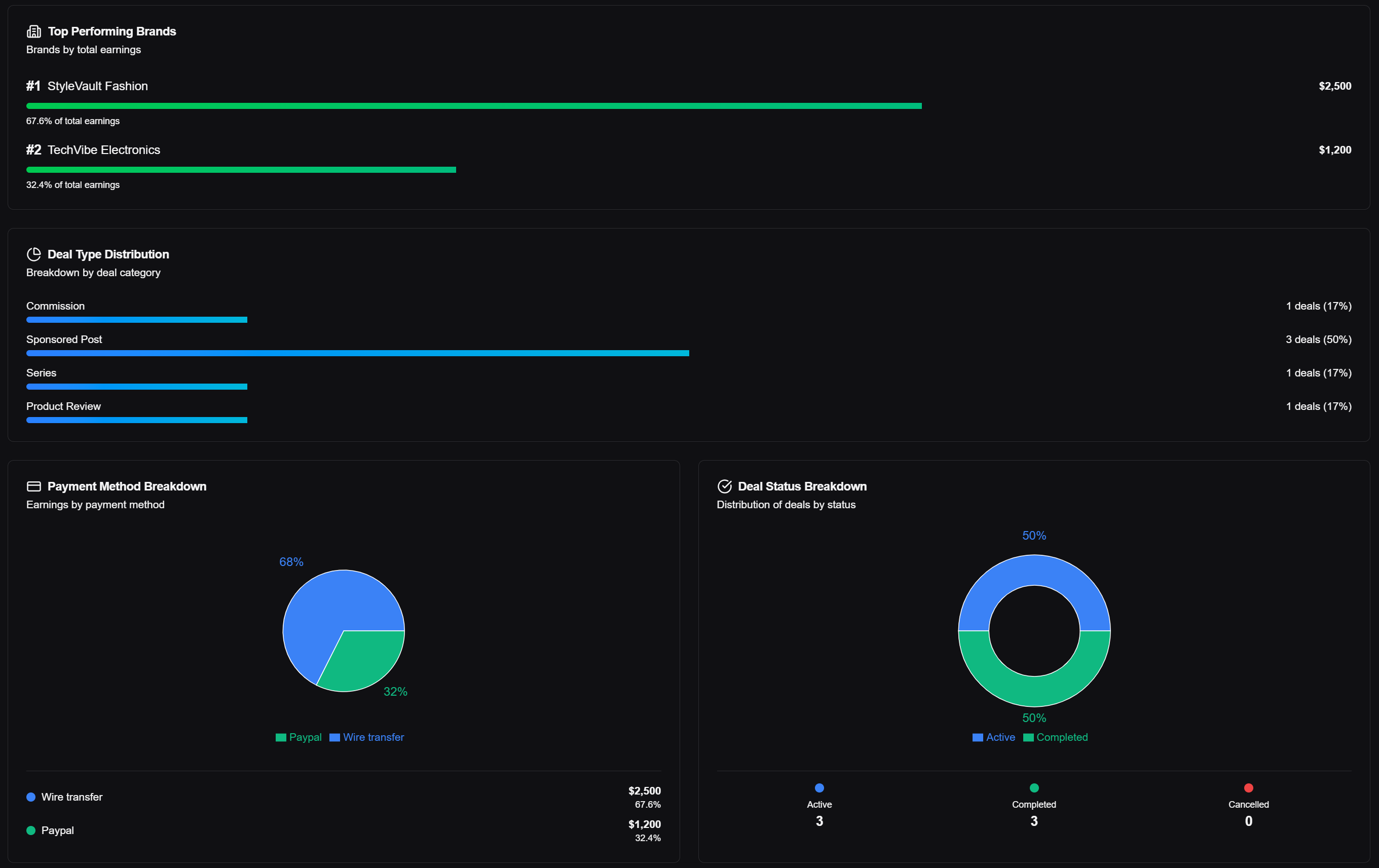Select the StyleVault Fashion brand name
The height and width of the screenshot is (868, 1379).
(97, 86)
